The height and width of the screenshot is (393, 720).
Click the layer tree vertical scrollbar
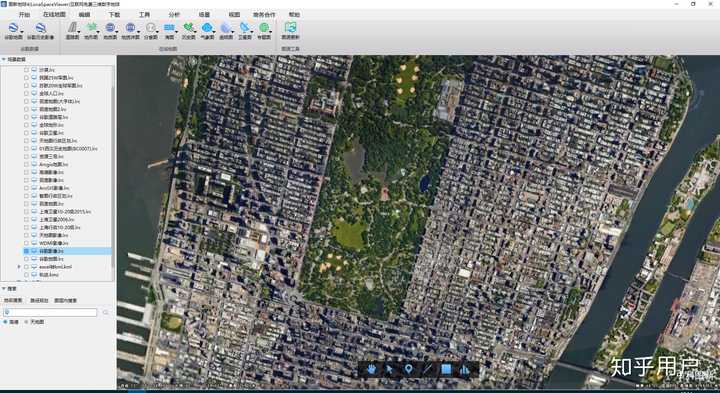113,174
